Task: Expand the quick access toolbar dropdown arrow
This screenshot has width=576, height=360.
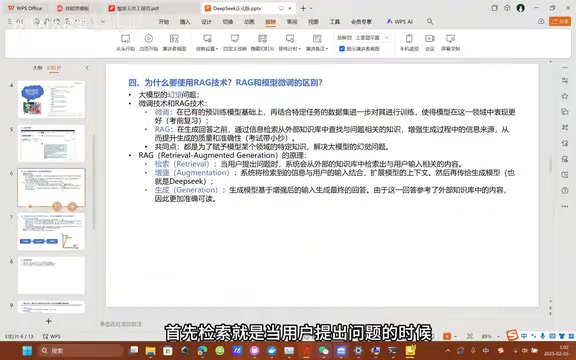Action: coord(102,22)
